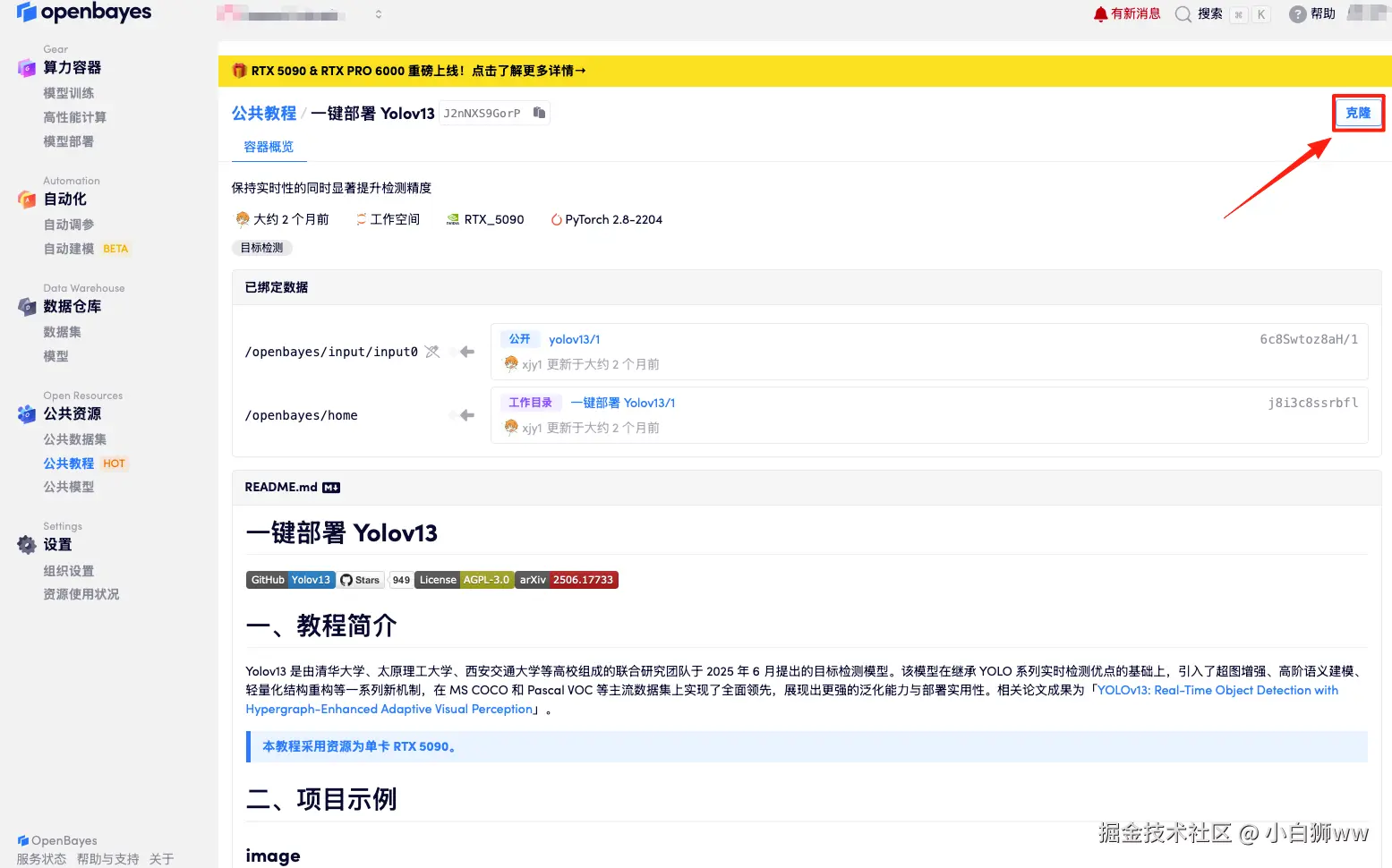Copy the tutorial ID J2nNXS9GorP
The image size is (1392, 868).
tap(539, 113)
